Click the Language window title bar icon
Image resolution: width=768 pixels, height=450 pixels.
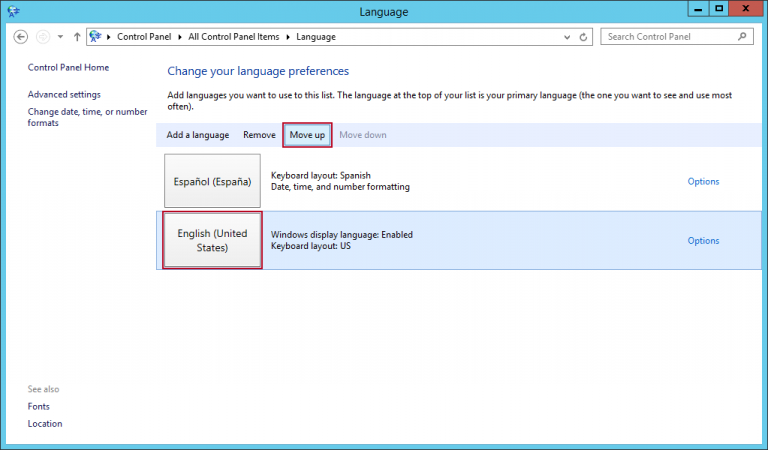click(13, 10)
